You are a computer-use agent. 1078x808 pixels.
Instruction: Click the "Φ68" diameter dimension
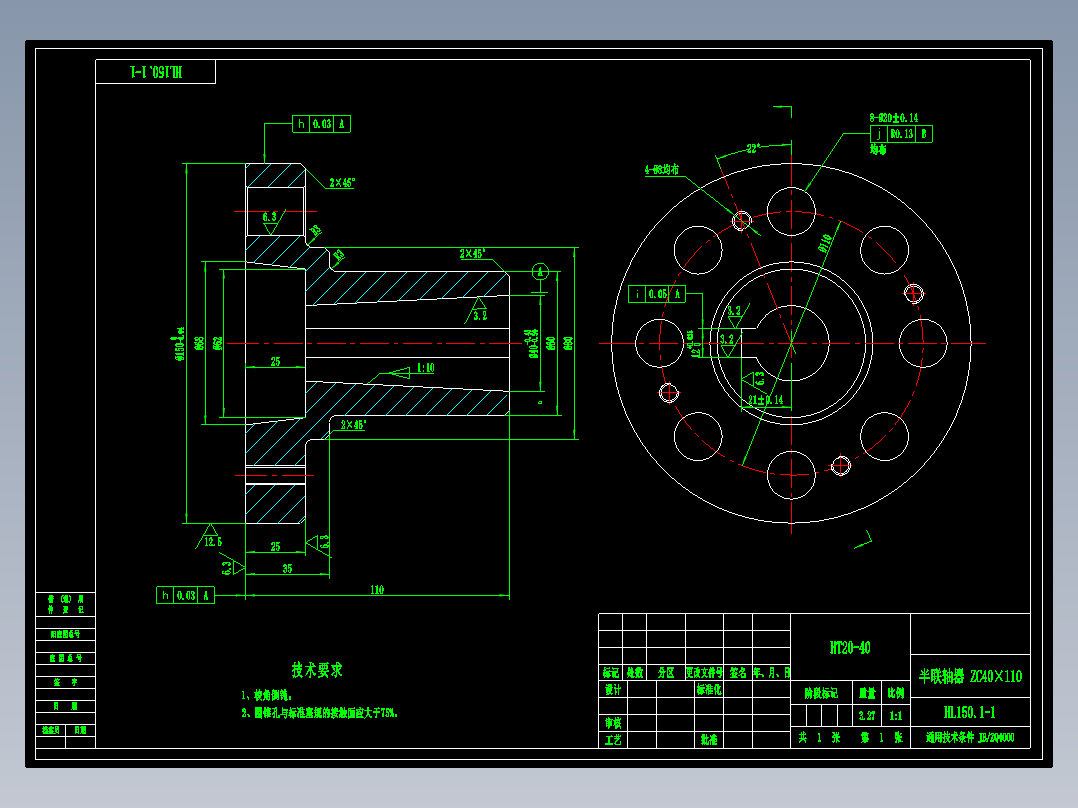click(x=199, y=343)
